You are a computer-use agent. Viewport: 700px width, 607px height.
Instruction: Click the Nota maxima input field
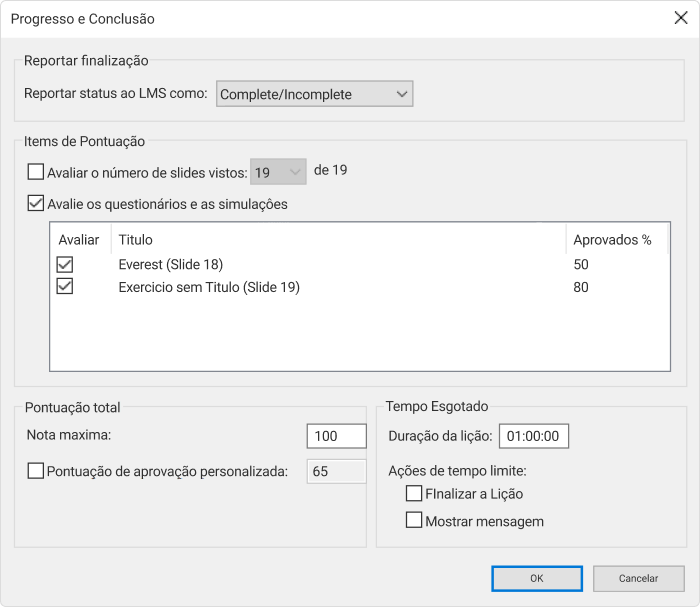click(x=337, y=436)
